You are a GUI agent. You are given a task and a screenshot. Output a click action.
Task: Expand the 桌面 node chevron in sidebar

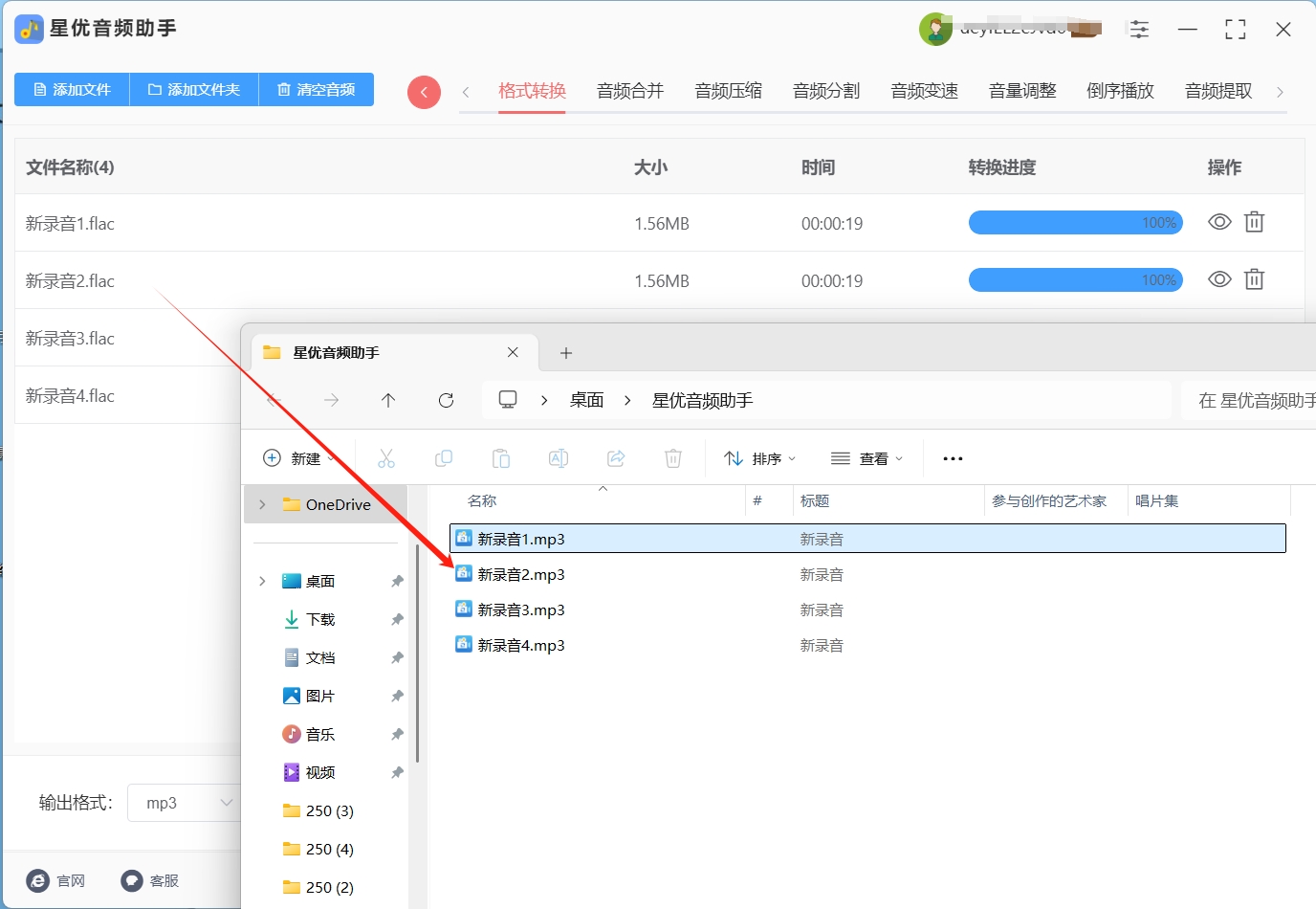pos(262,581)
